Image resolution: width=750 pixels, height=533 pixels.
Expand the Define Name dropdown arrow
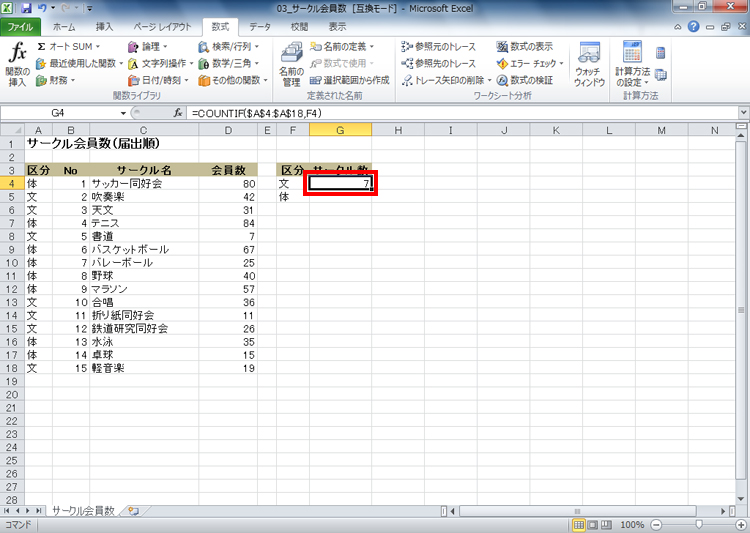point(372,46)
